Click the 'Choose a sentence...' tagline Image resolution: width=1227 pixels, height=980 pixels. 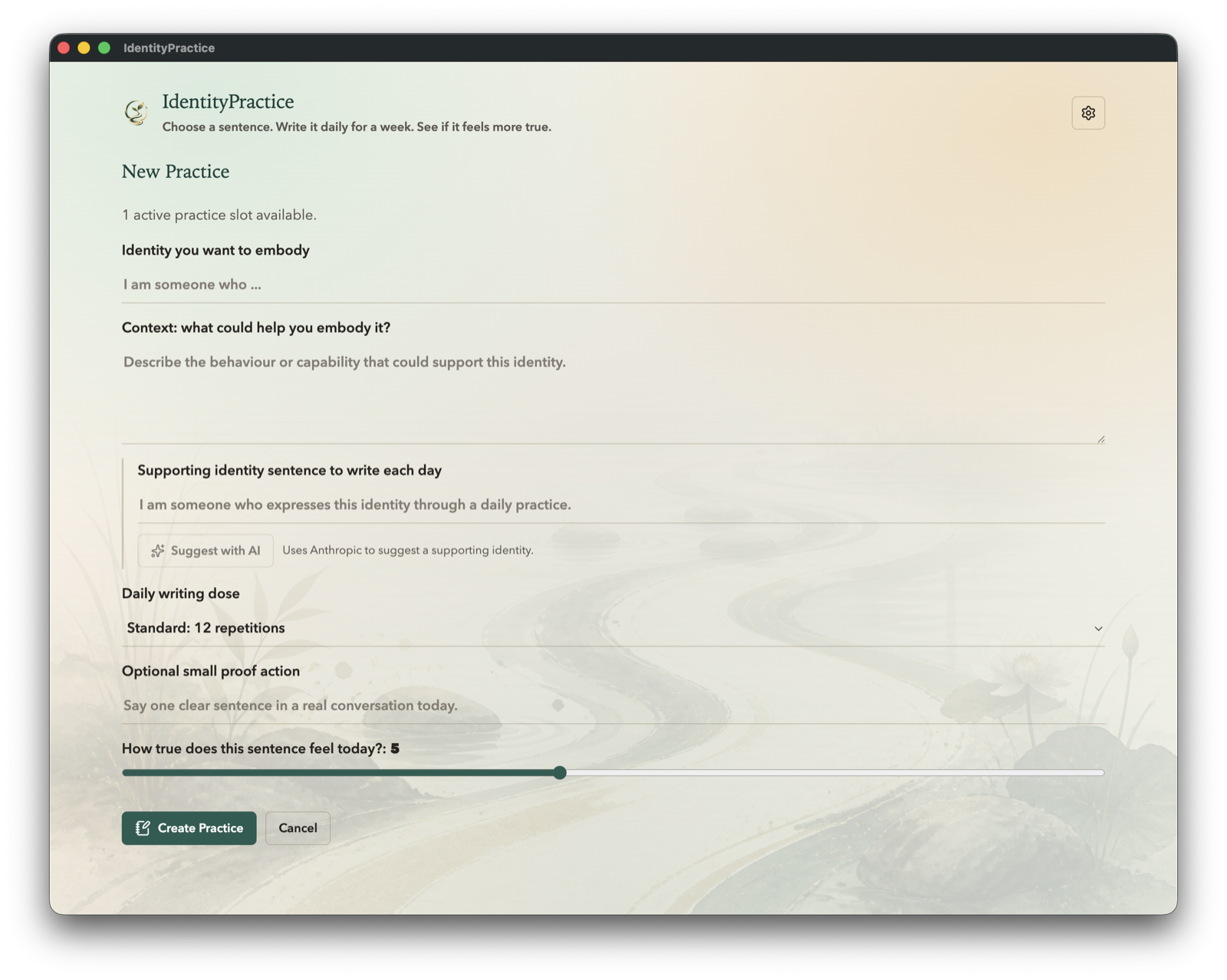(357, 127)
